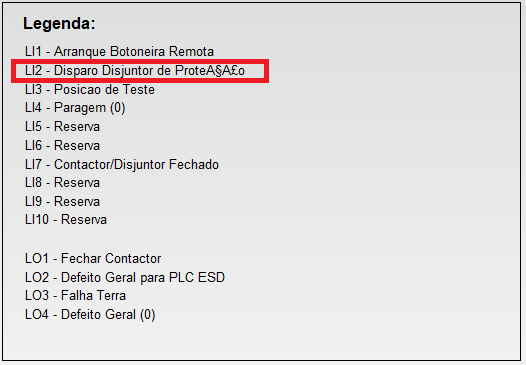Click the word Terra in LO3 line
Image resolution: width=526 pixels, height=365 pixels.
tap(111, 296)
